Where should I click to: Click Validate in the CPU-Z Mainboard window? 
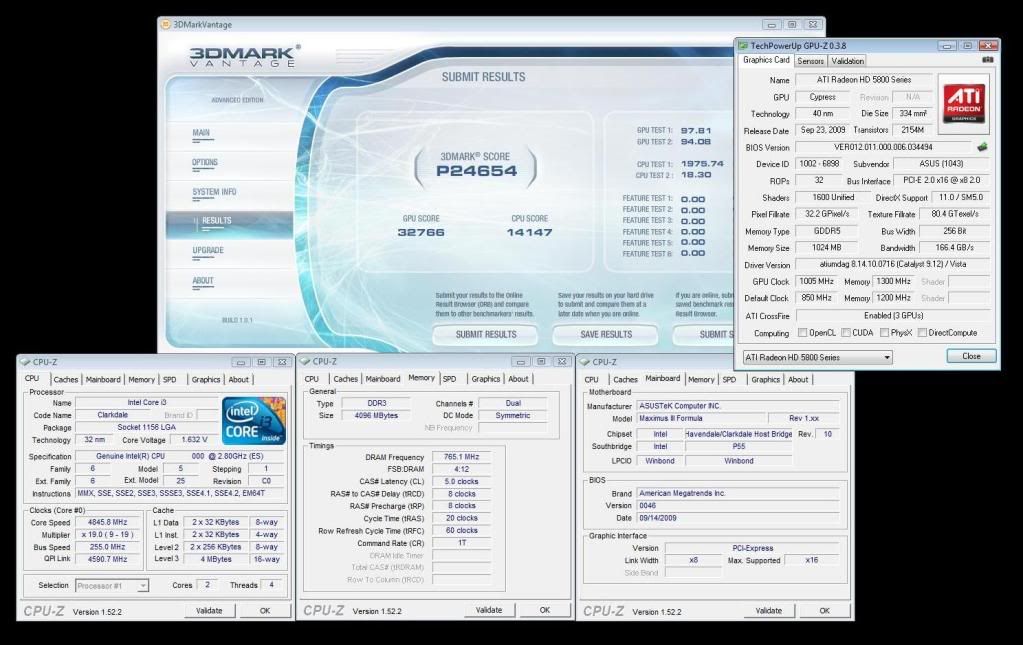click(769, 610)
